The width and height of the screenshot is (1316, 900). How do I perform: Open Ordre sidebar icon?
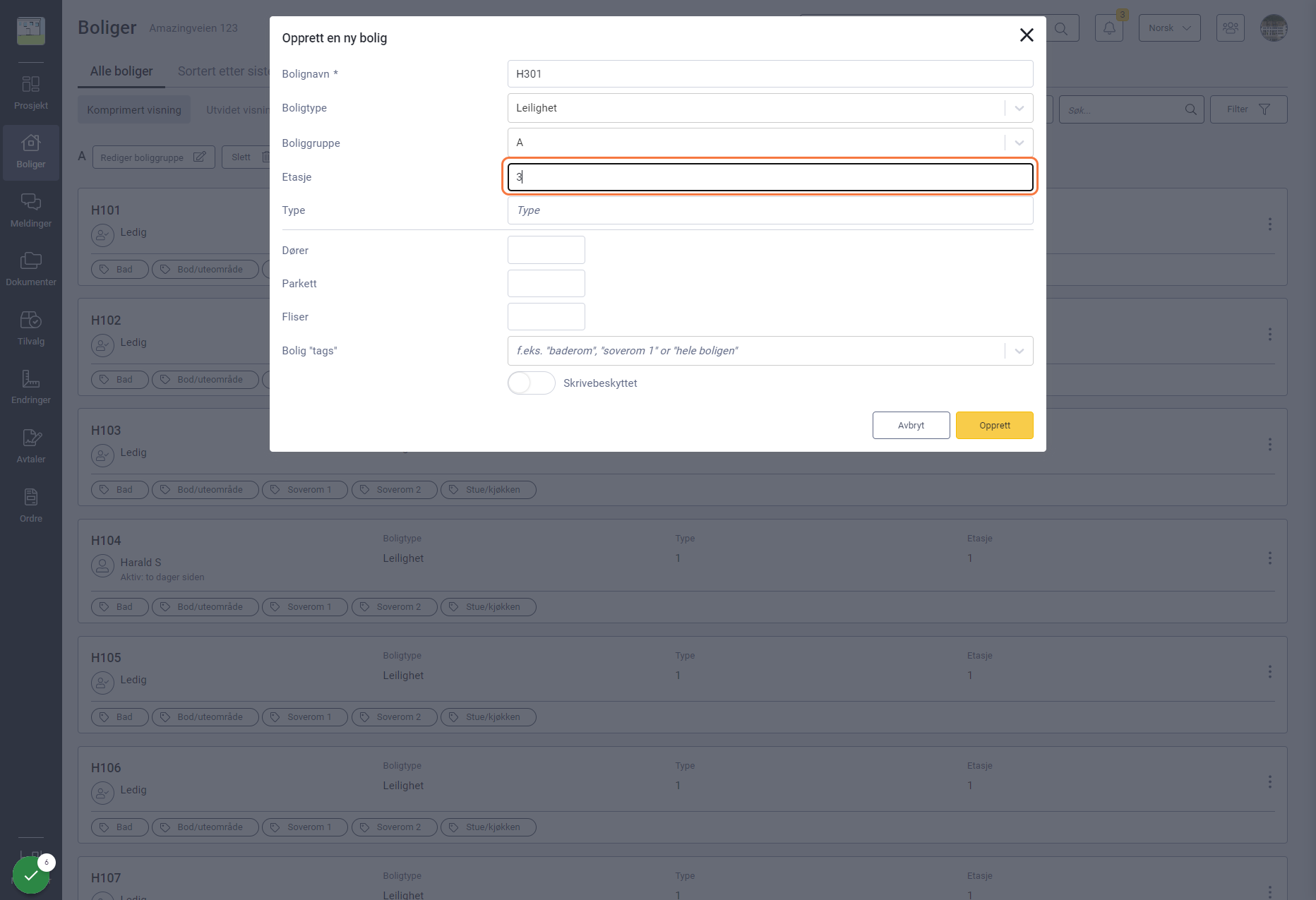(x=31, y=505)
